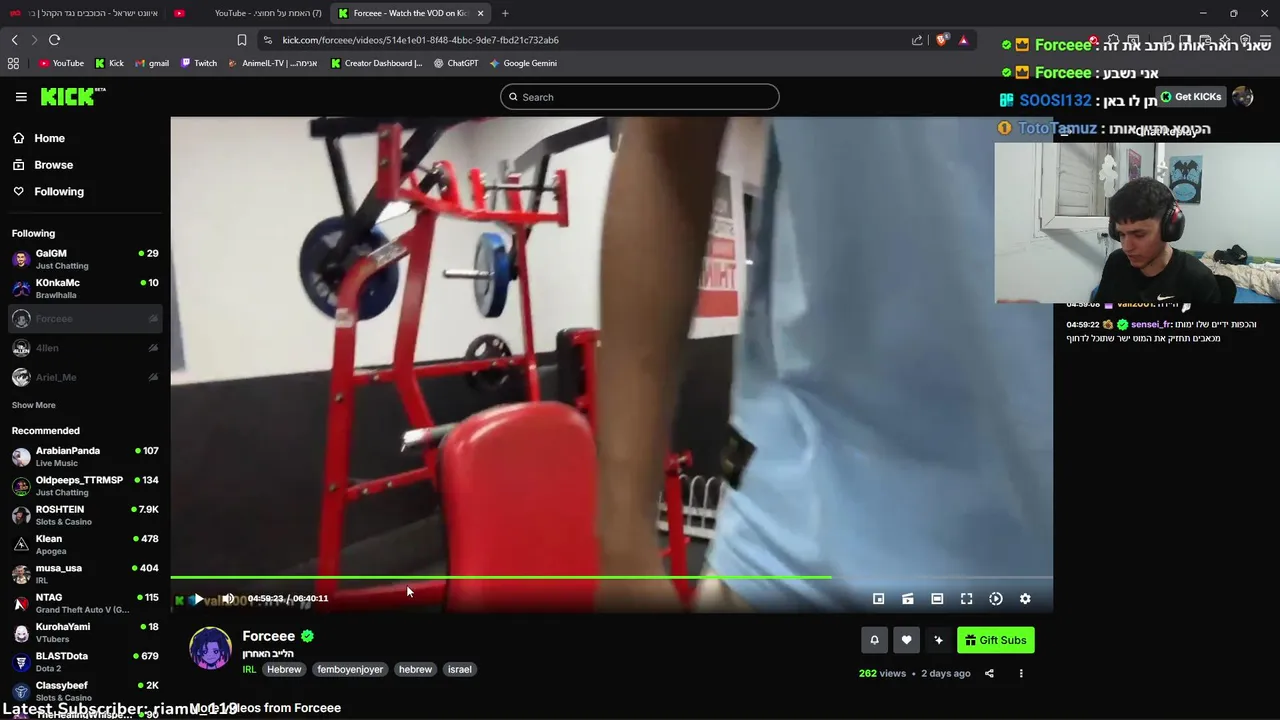
Task: Toggle follow with the heart button
Action: click(x=906, y=640)
